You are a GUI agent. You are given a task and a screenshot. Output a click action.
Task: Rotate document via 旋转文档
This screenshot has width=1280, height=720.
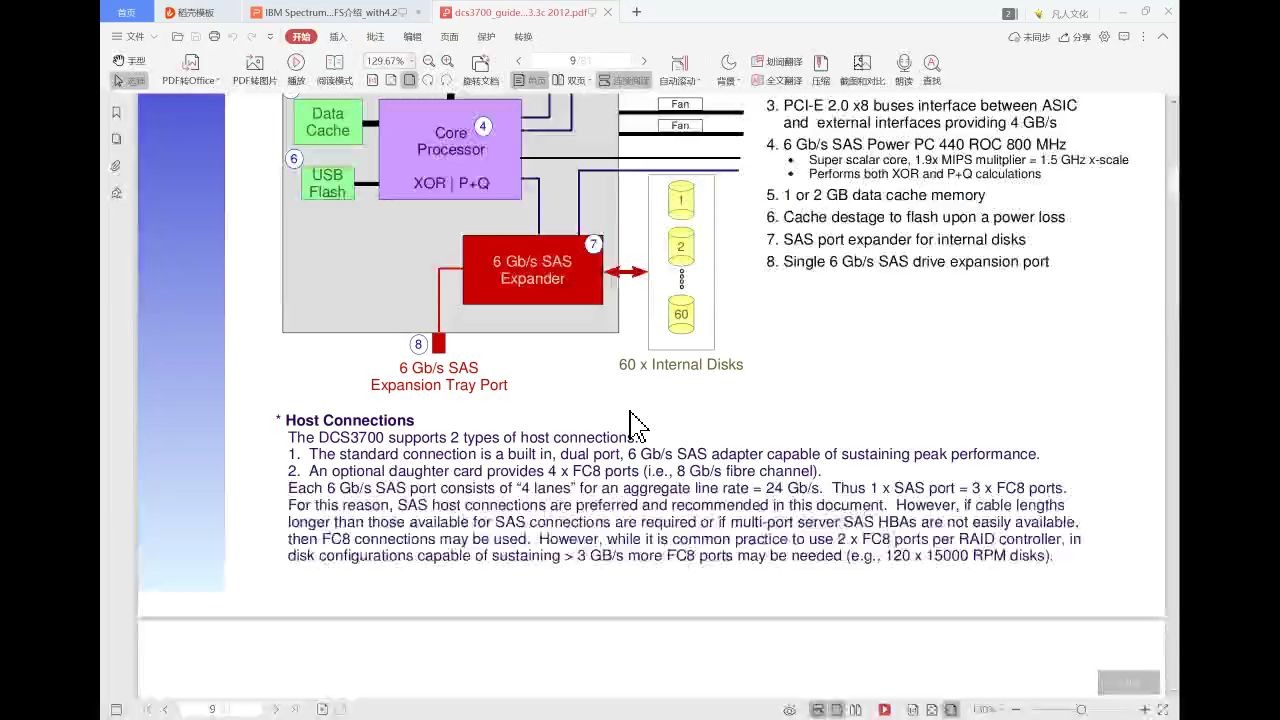click(481, 71)
